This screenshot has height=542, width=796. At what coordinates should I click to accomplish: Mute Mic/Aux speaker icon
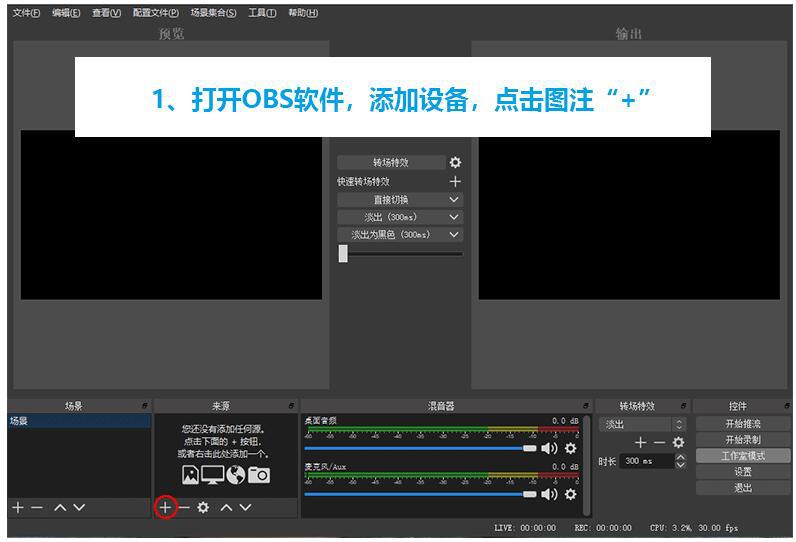[549, 494]
